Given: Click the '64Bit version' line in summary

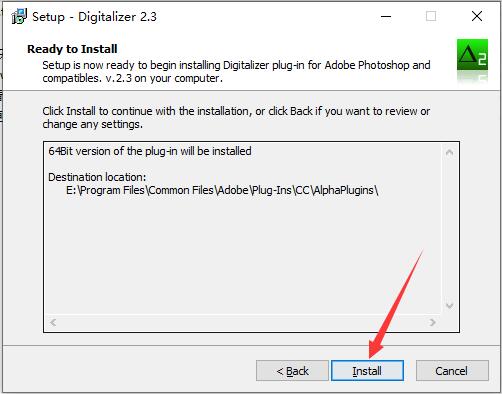Looking at the screenshot, I should (x=150, y=151).
